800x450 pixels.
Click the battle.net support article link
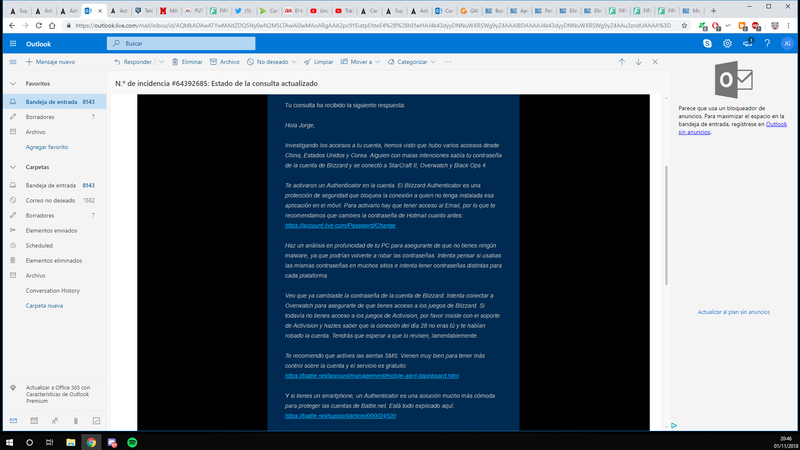[340, 416]
